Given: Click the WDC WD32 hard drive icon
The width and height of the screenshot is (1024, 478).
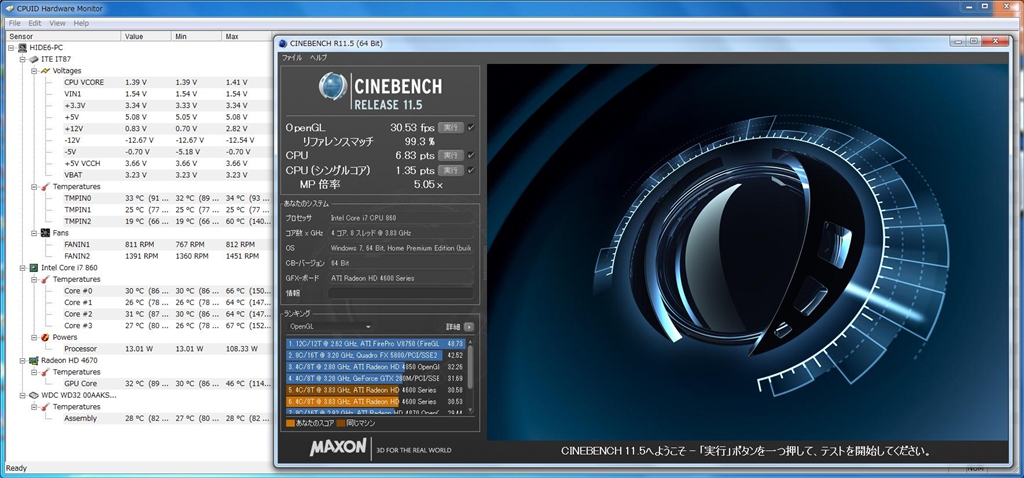Looking at the screenshot, I should (x=34, y=395).
